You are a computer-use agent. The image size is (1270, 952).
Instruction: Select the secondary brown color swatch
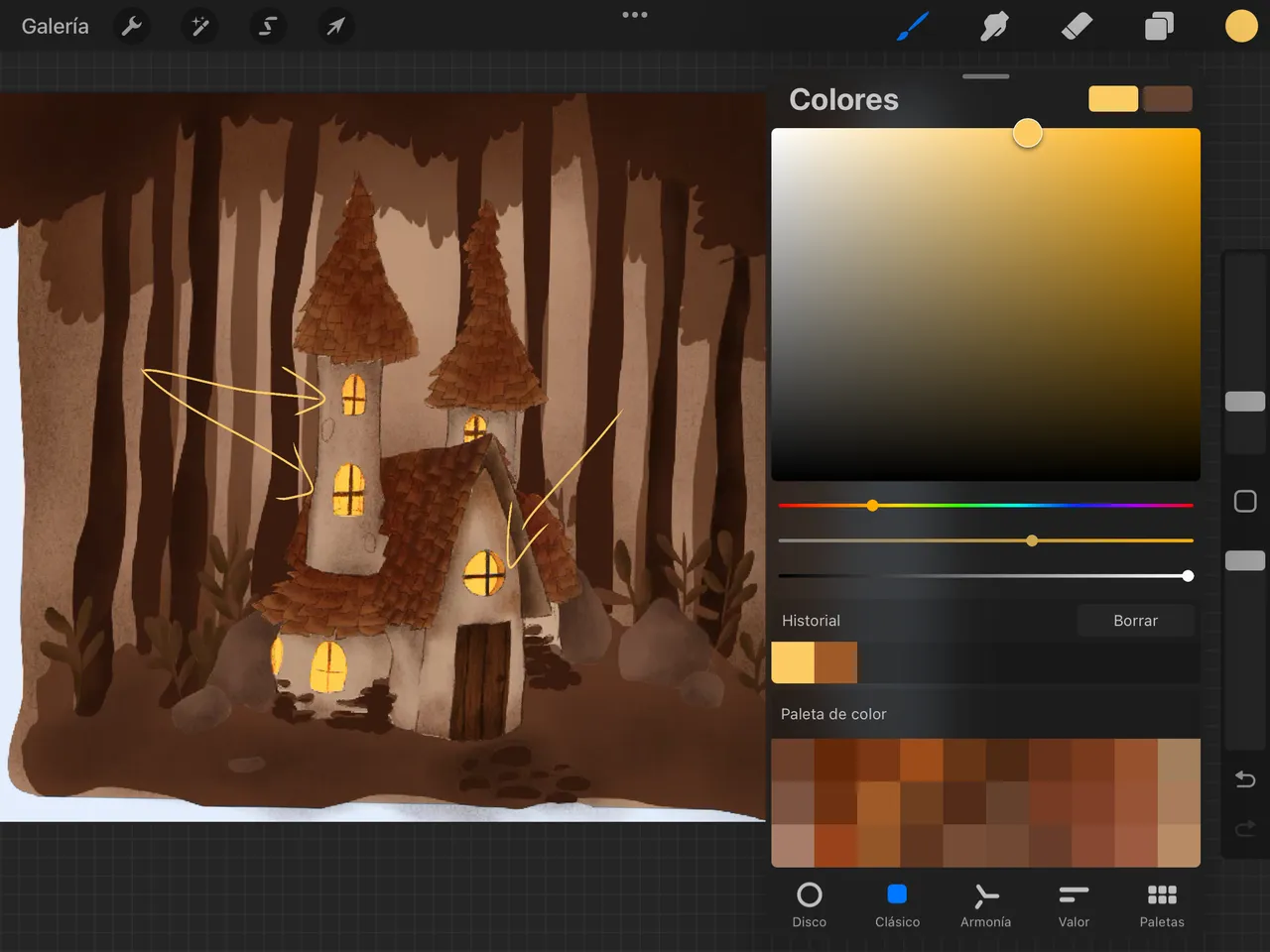pyautogui.click(x=1168, y=99)
